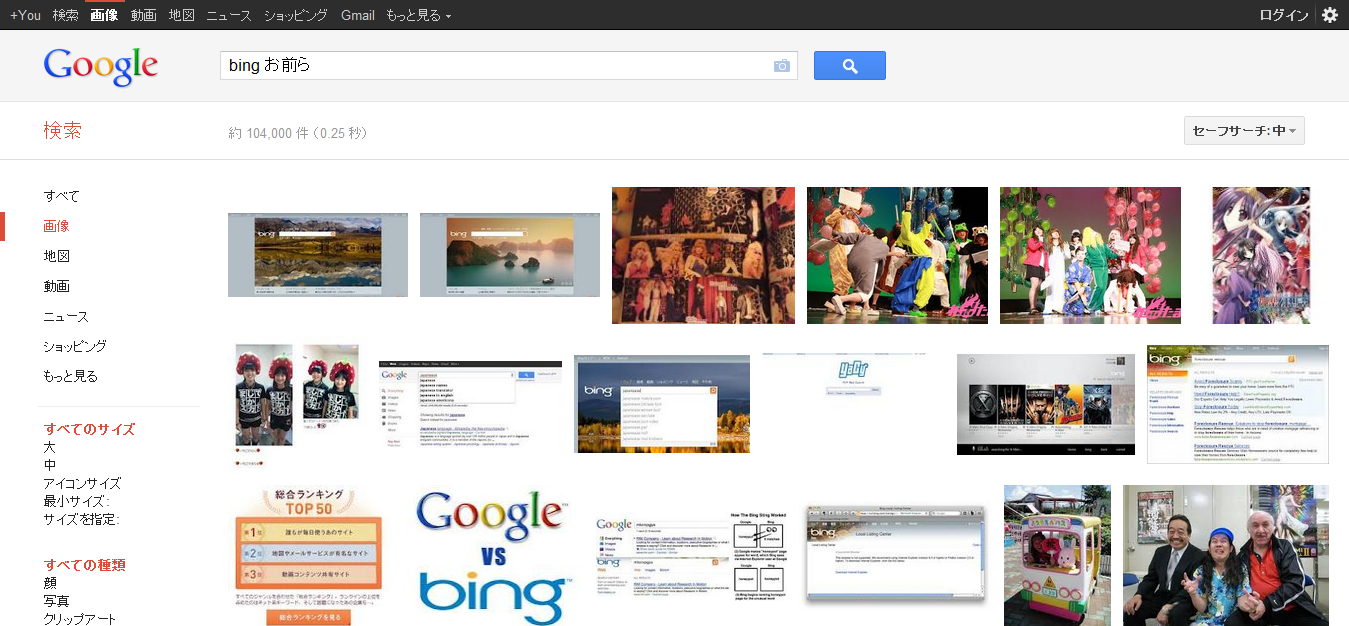This screenshot has height=626, width=1349.
Task: Expand もっと見る in the left sidebar
Action: [x=70, y=376]
